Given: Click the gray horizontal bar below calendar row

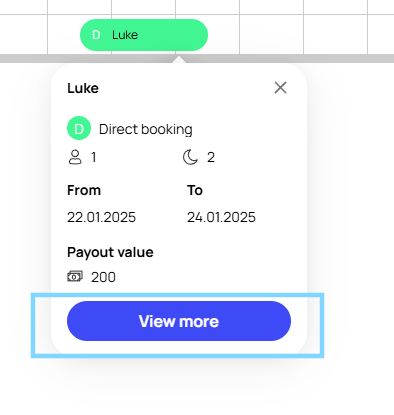Looking at the screenshot, I should point(197,58).
